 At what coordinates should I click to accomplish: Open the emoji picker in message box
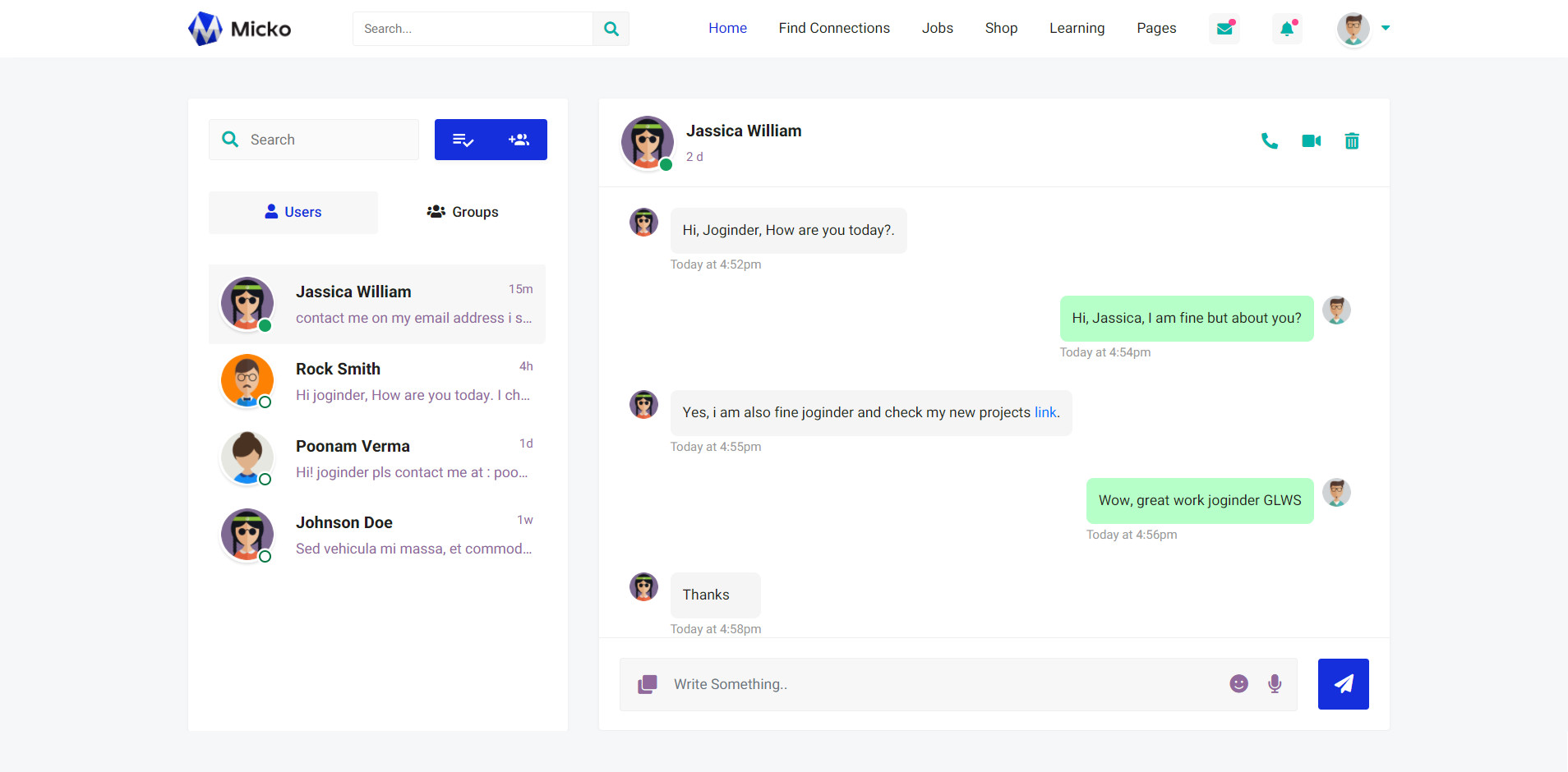tap(1238, 684)
